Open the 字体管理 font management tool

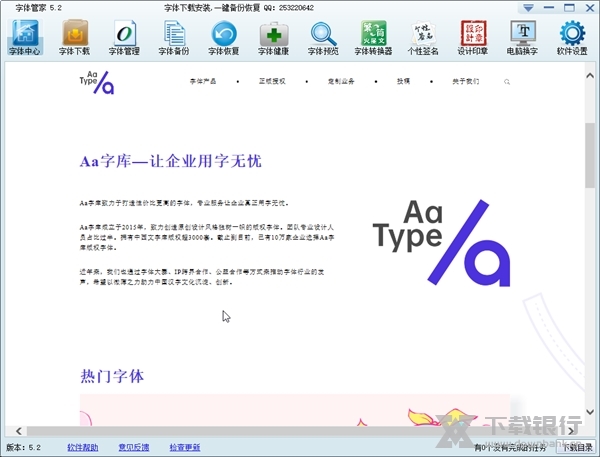(x=124, y=38)
